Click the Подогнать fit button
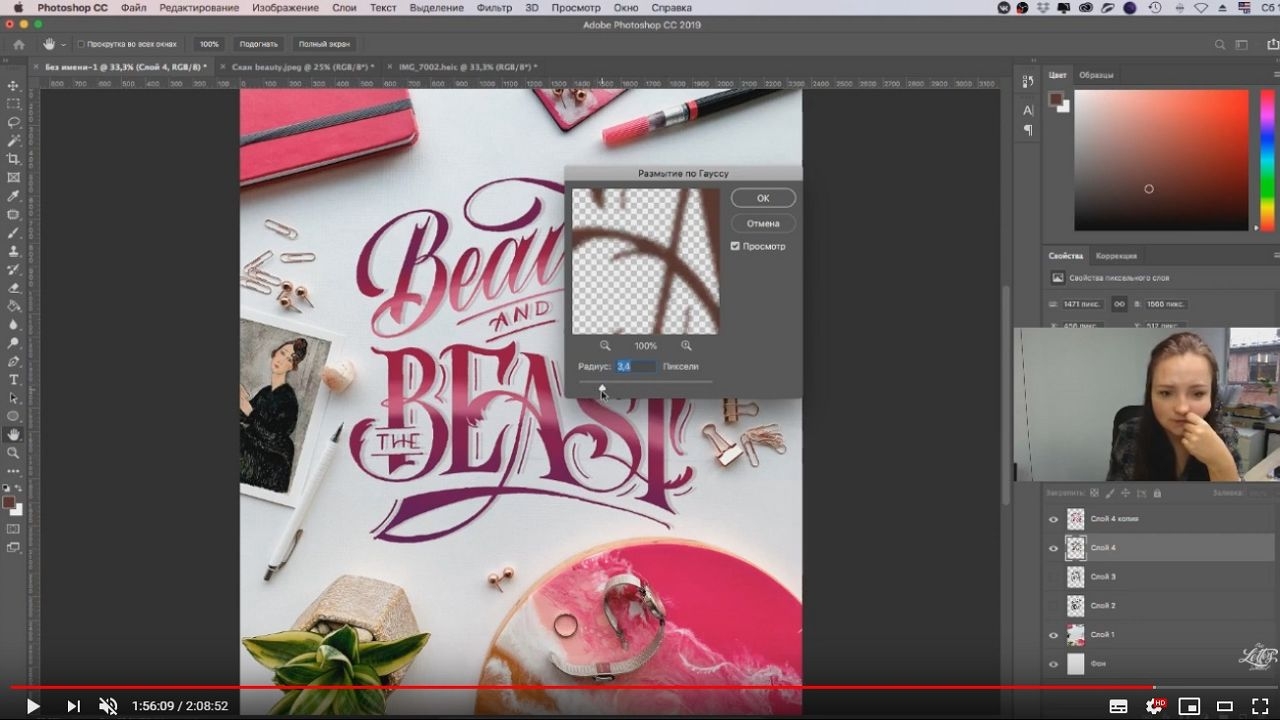The height and width of the screenshot is (720, 1280). click(x=258, y=45)
